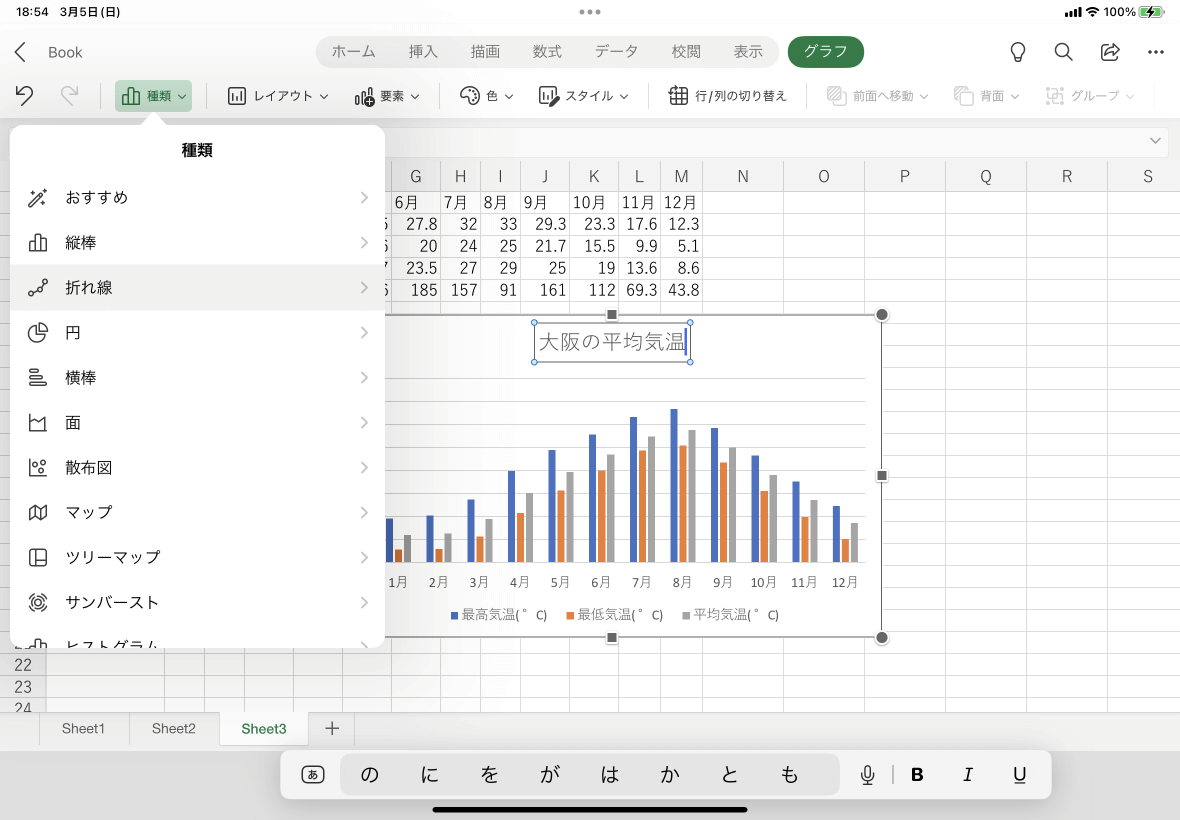Tap the は keyboard suggestion
The image size is (1180, 820).
(x=610, y=774)
